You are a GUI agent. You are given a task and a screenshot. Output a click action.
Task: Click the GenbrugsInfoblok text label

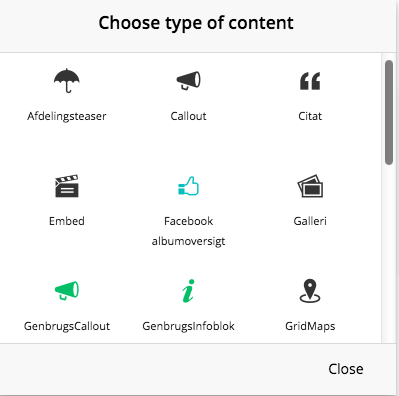[x=188, y=326]
